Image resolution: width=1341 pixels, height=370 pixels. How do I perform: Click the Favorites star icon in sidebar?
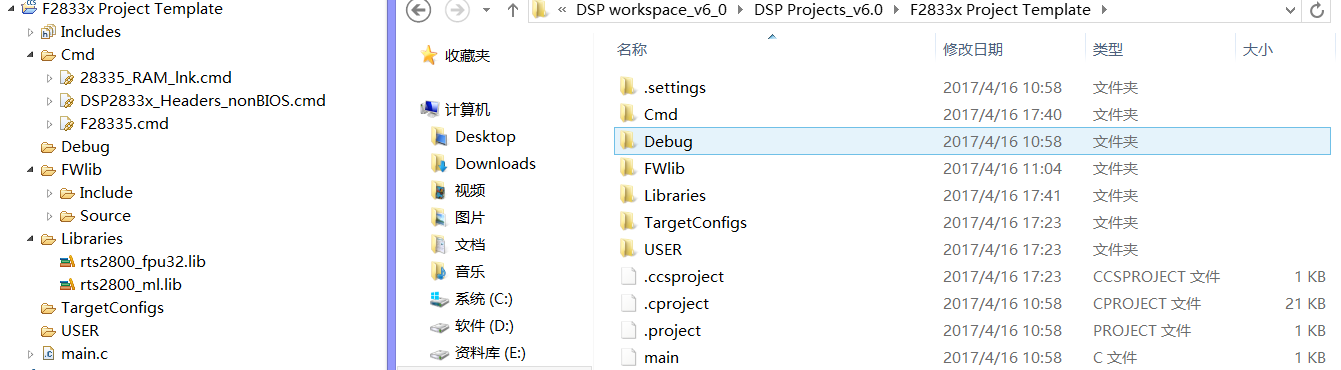click(x=429, y=55)
